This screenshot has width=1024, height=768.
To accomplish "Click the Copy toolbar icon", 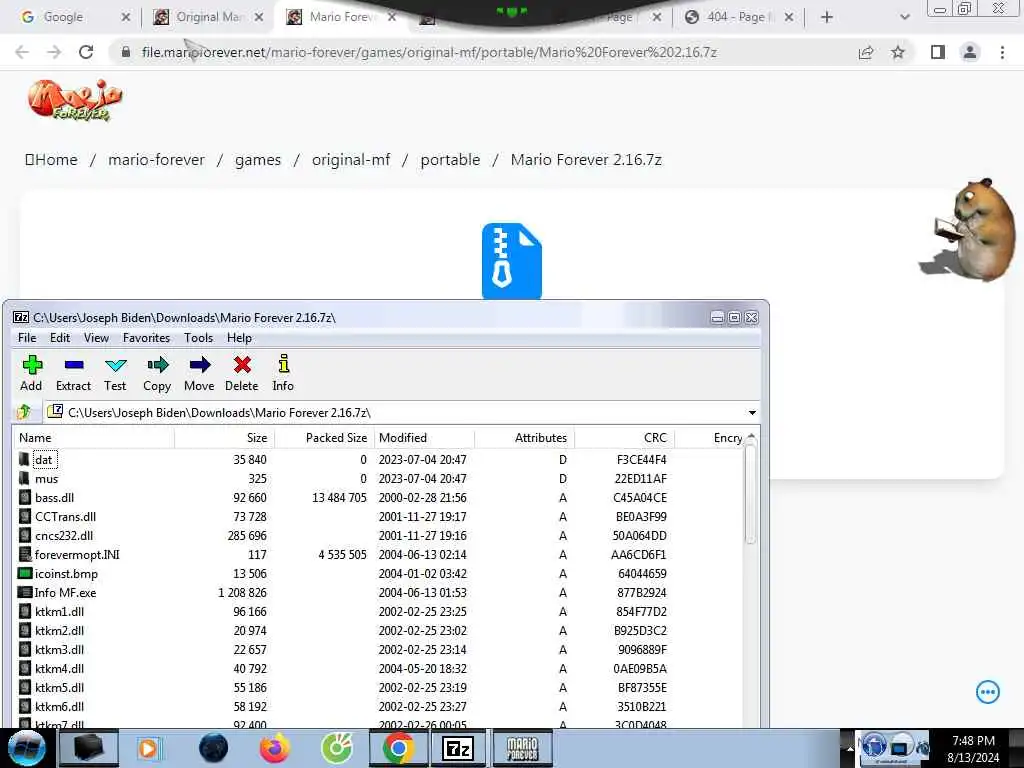I will 157,373.
